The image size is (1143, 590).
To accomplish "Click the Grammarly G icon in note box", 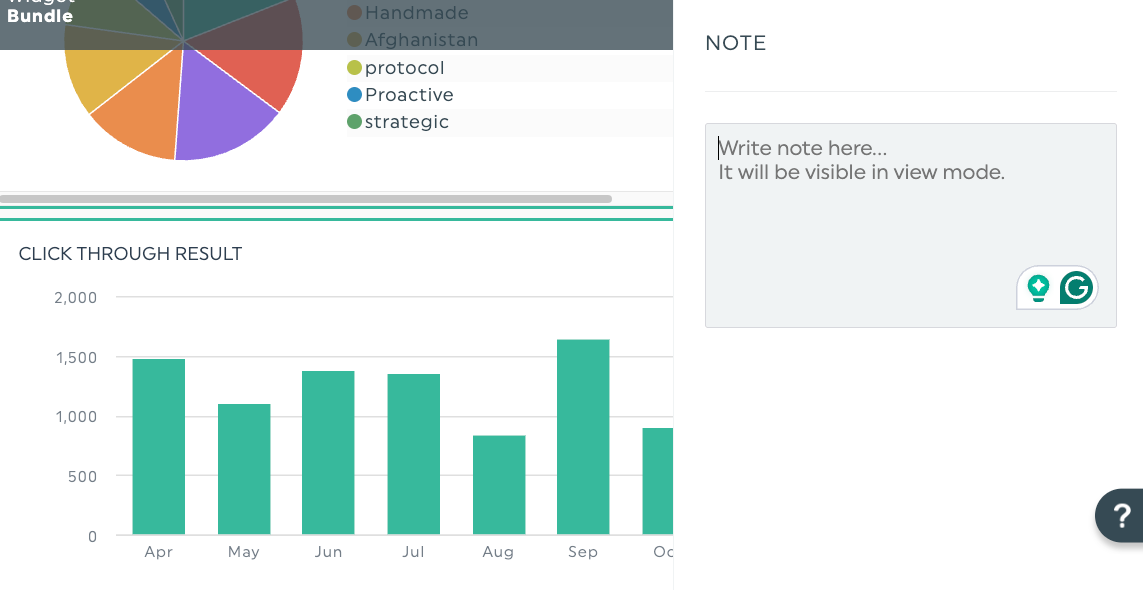I will pyautogui.click(x=1076, y=287).
